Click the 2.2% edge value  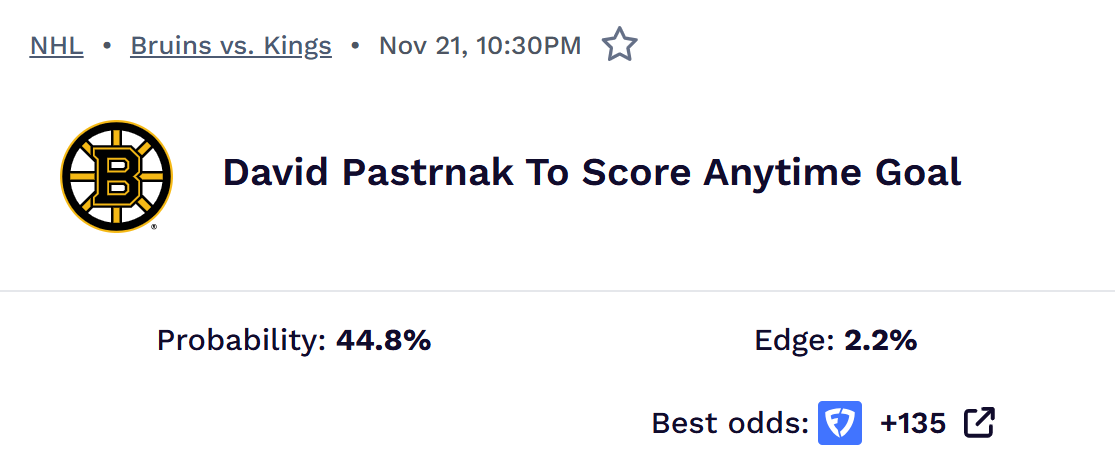881,341
